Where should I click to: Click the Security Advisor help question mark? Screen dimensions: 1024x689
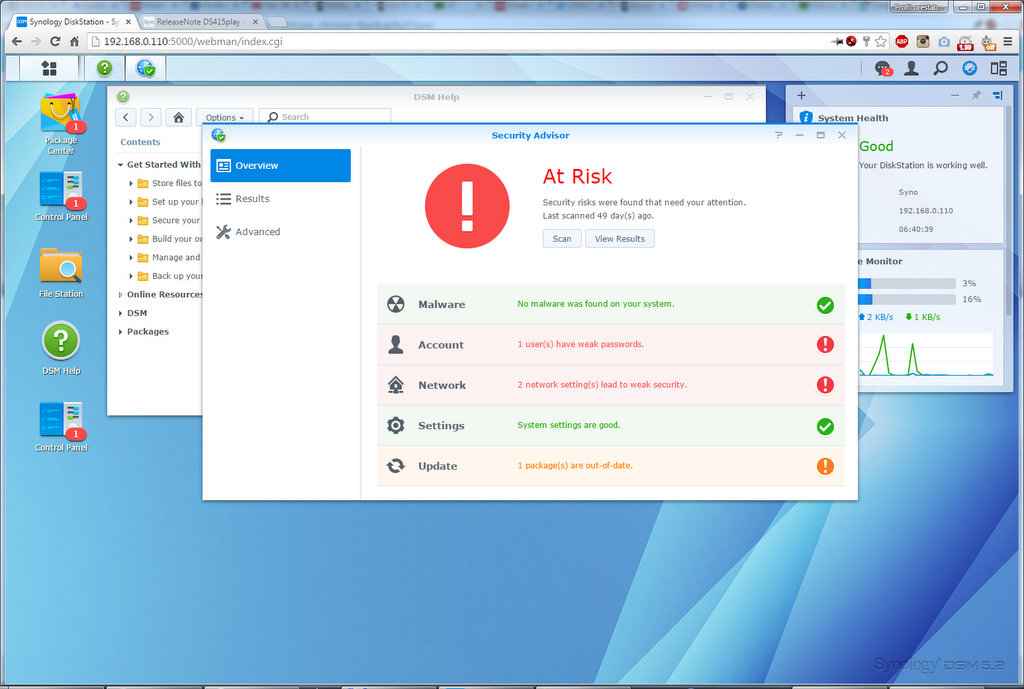[778, 135]
